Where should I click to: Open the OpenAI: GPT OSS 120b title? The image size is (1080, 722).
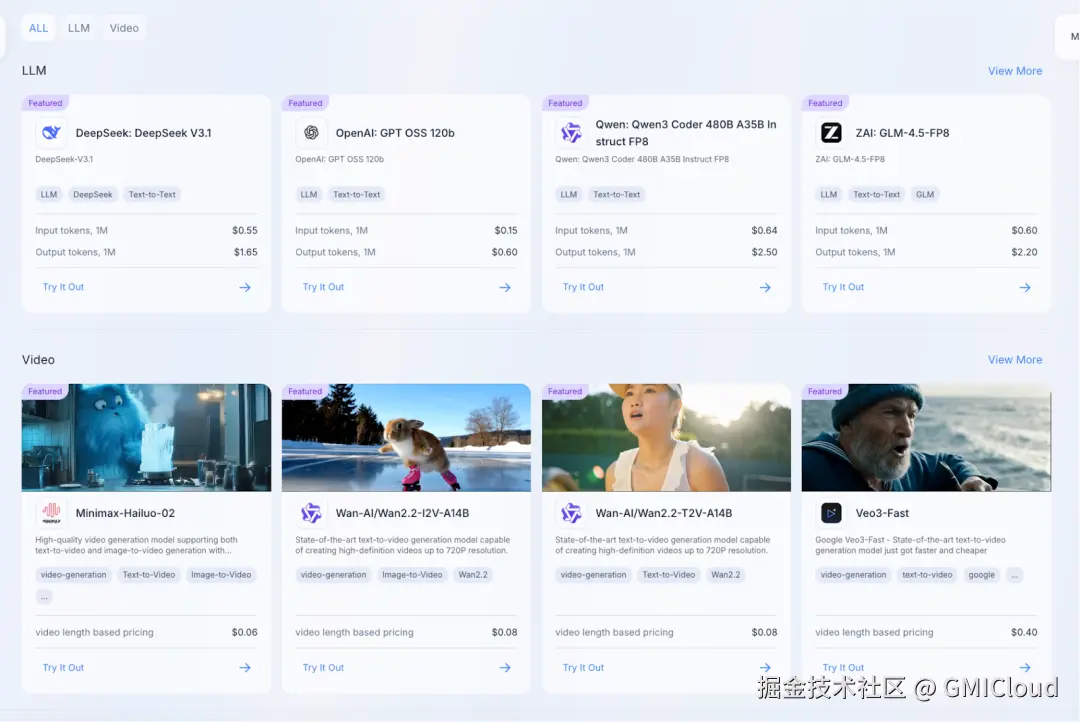[x=395, y=133]
